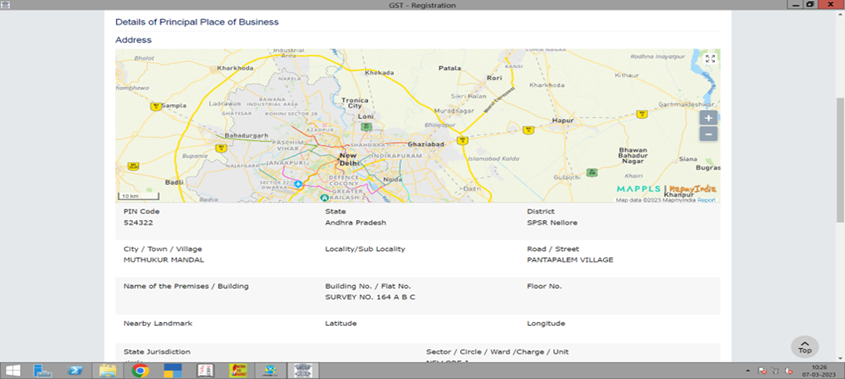This screenshot has height=379, width=845.
Task: Click Hapur label on the map
Action: 562,121
